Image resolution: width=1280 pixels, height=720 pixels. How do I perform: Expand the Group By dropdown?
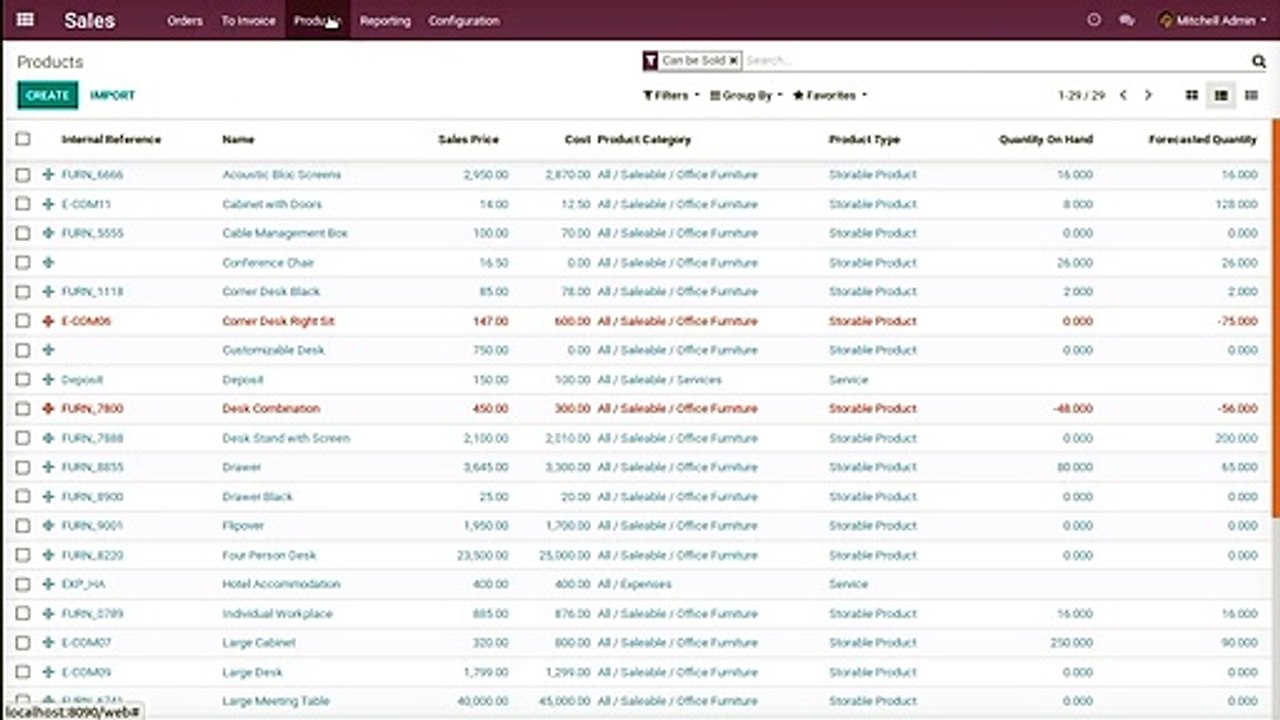746,95
